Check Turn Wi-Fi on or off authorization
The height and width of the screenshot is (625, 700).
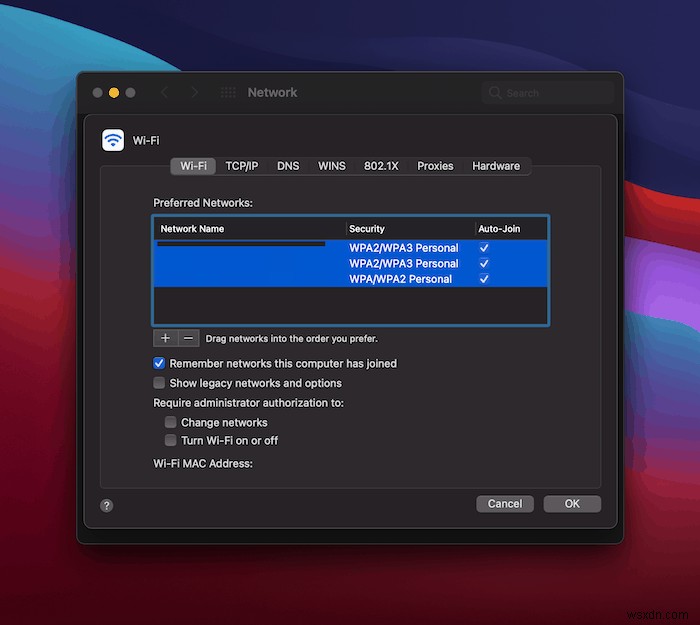[171, 440]
